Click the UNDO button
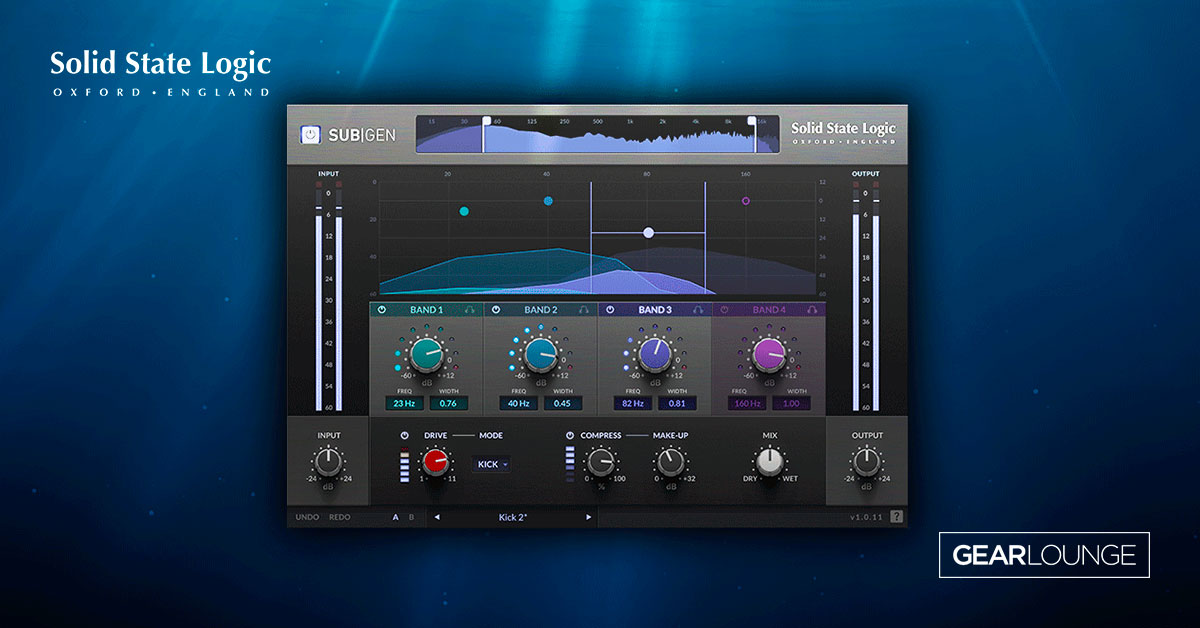The height and width of the screenshot is (628, 1200). click(310, 517)
